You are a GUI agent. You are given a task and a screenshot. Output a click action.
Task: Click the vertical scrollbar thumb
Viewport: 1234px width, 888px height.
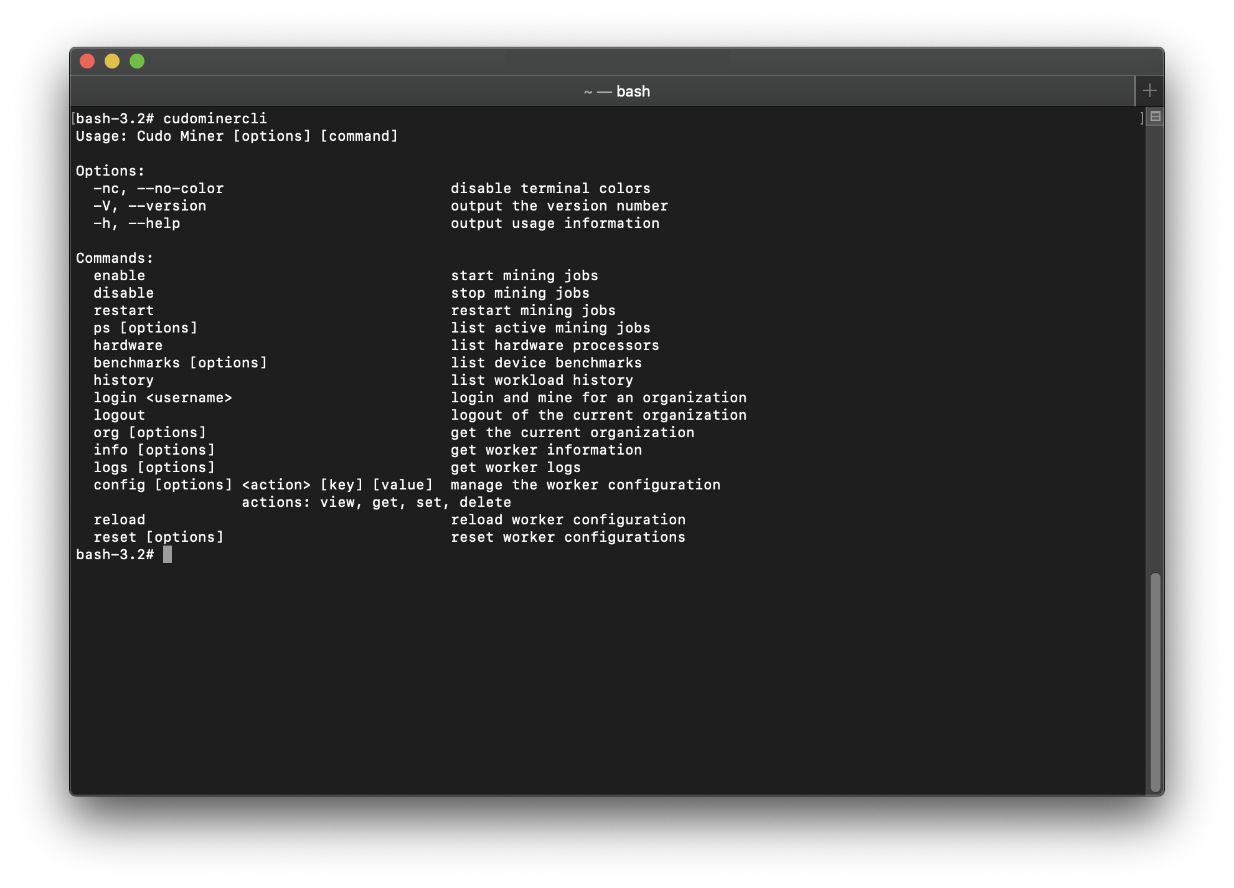point(1155,682)
